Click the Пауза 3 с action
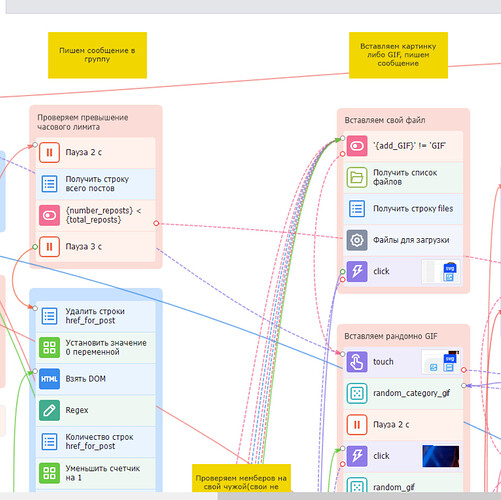This screenshot has width=501, height=500. (96, 247)
